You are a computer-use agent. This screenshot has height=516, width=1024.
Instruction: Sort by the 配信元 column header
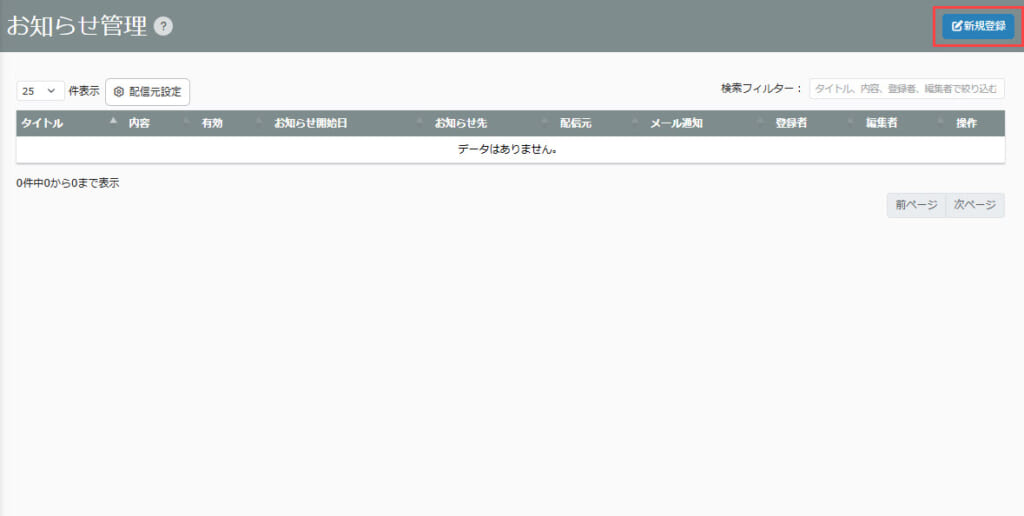576,123
